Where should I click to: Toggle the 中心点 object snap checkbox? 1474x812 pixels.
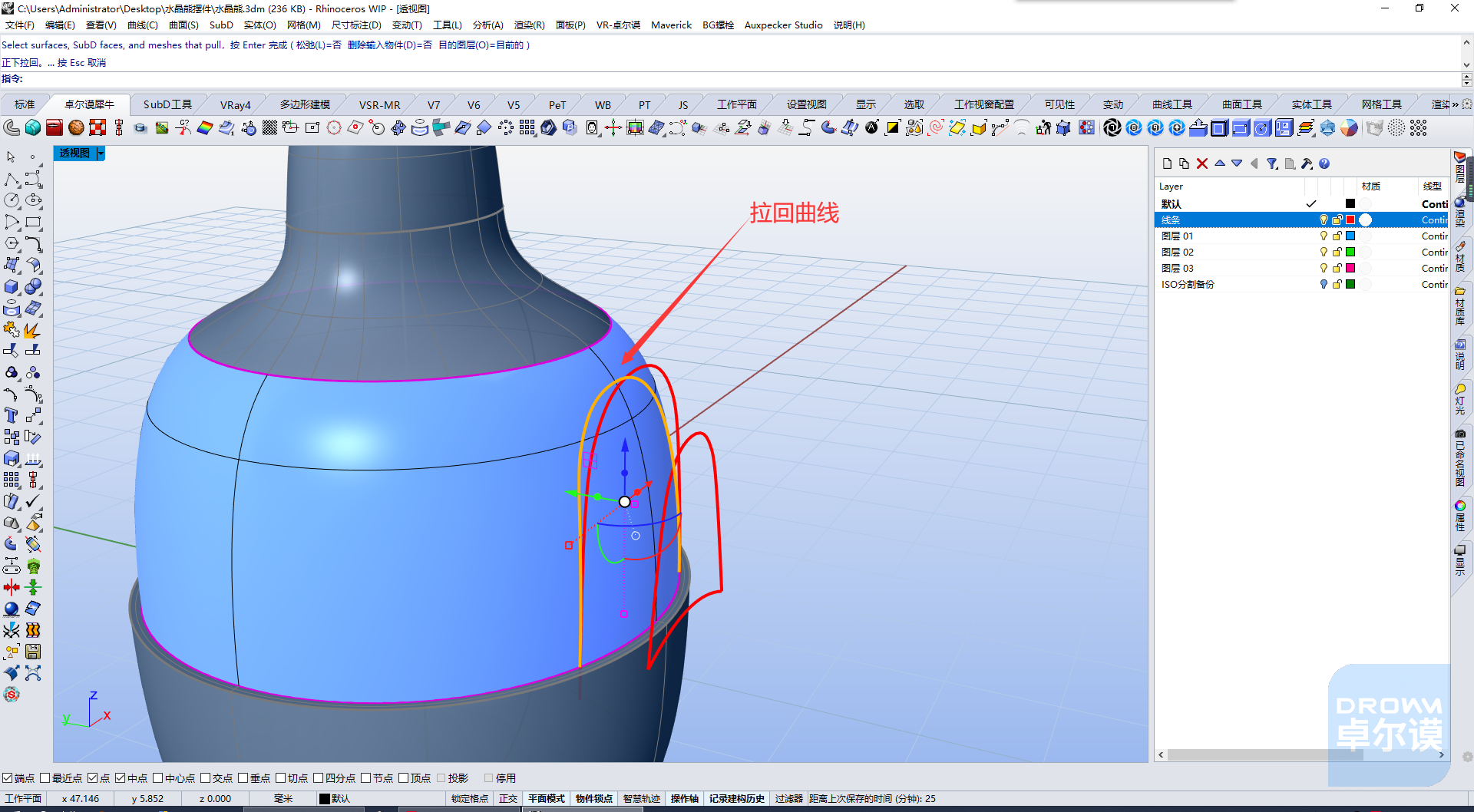tap(157, 778)
